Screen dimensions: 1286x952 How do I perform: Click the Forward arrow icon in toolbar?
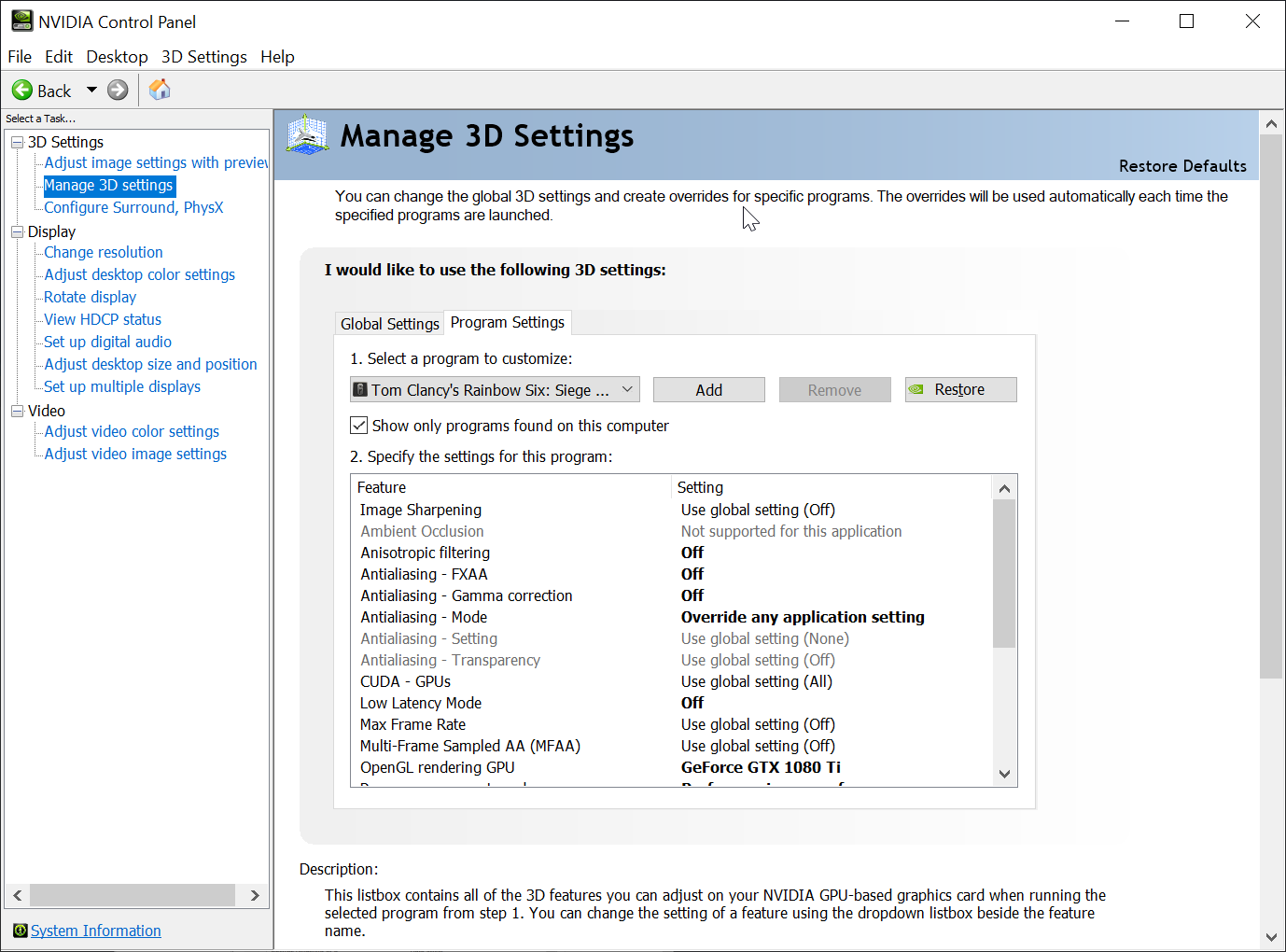(x=118, y=91)
